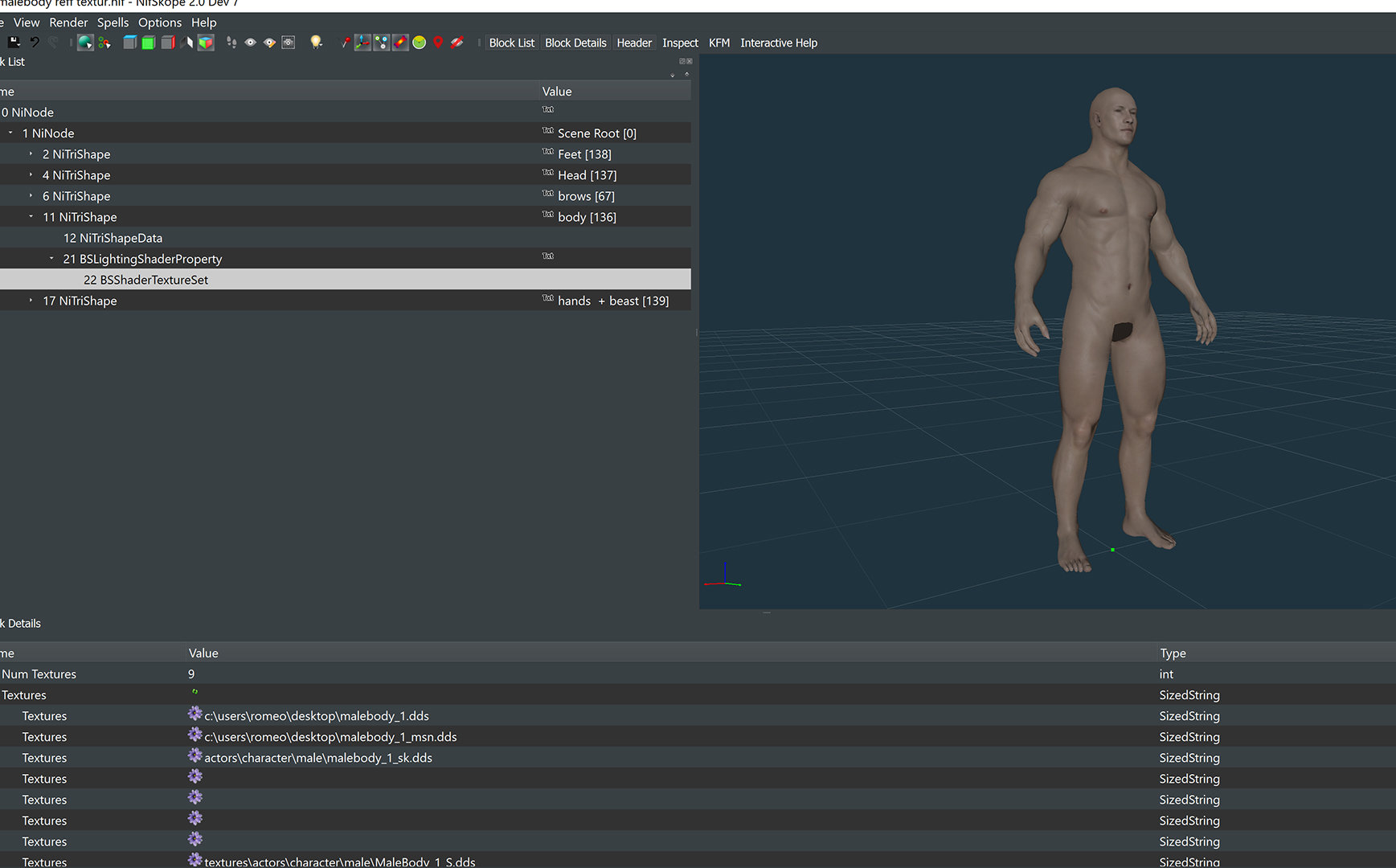The image size is (1396, 868).
Task: Select the 0 NiNode root row
Action: coord(346,113)
